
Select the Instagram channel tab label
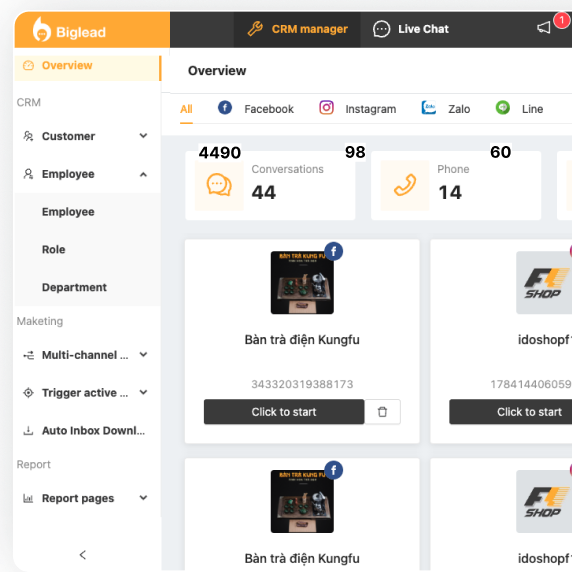pos(371,109)
